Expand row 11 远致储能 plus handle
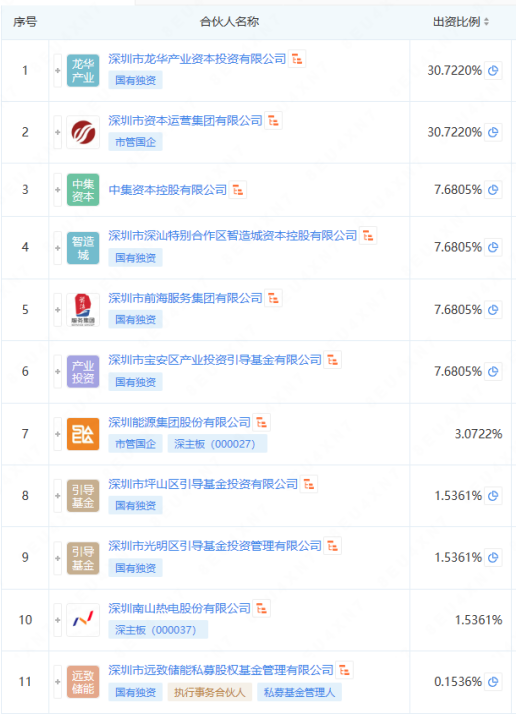This screenshot has height=718, width=518. pyautogui.click(x=58, y=682)
